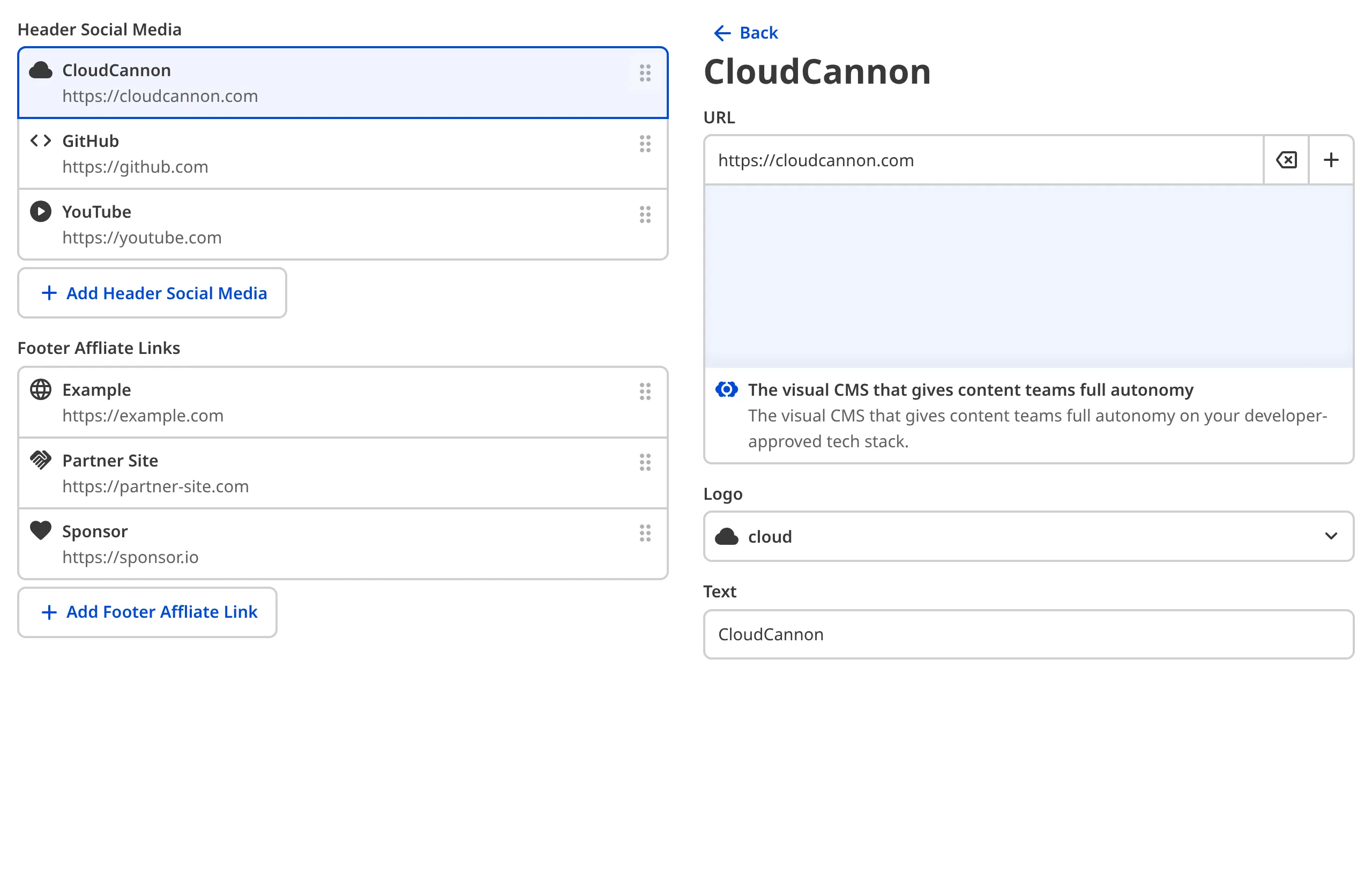Click the plus icon beside URL field
1372x888 pixels.
tap(1331, 160)
